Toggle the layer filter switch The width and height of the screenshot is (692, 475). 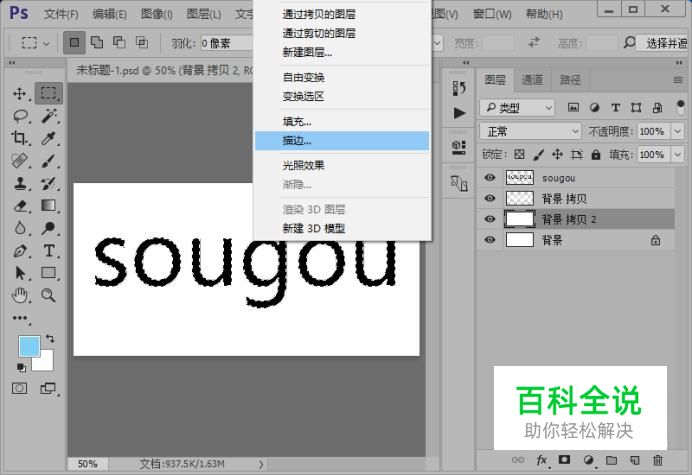pyautogui.click(x=680, y=107)
